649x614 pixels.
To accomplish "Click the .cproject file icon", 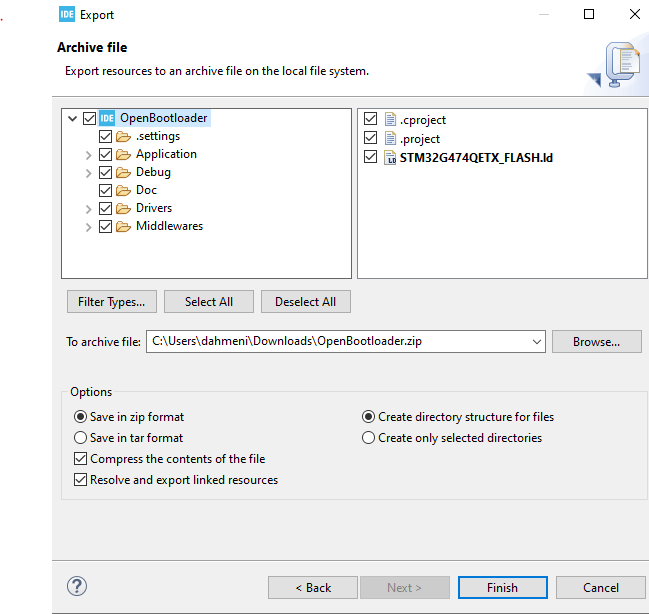I will tap(390, 119).
